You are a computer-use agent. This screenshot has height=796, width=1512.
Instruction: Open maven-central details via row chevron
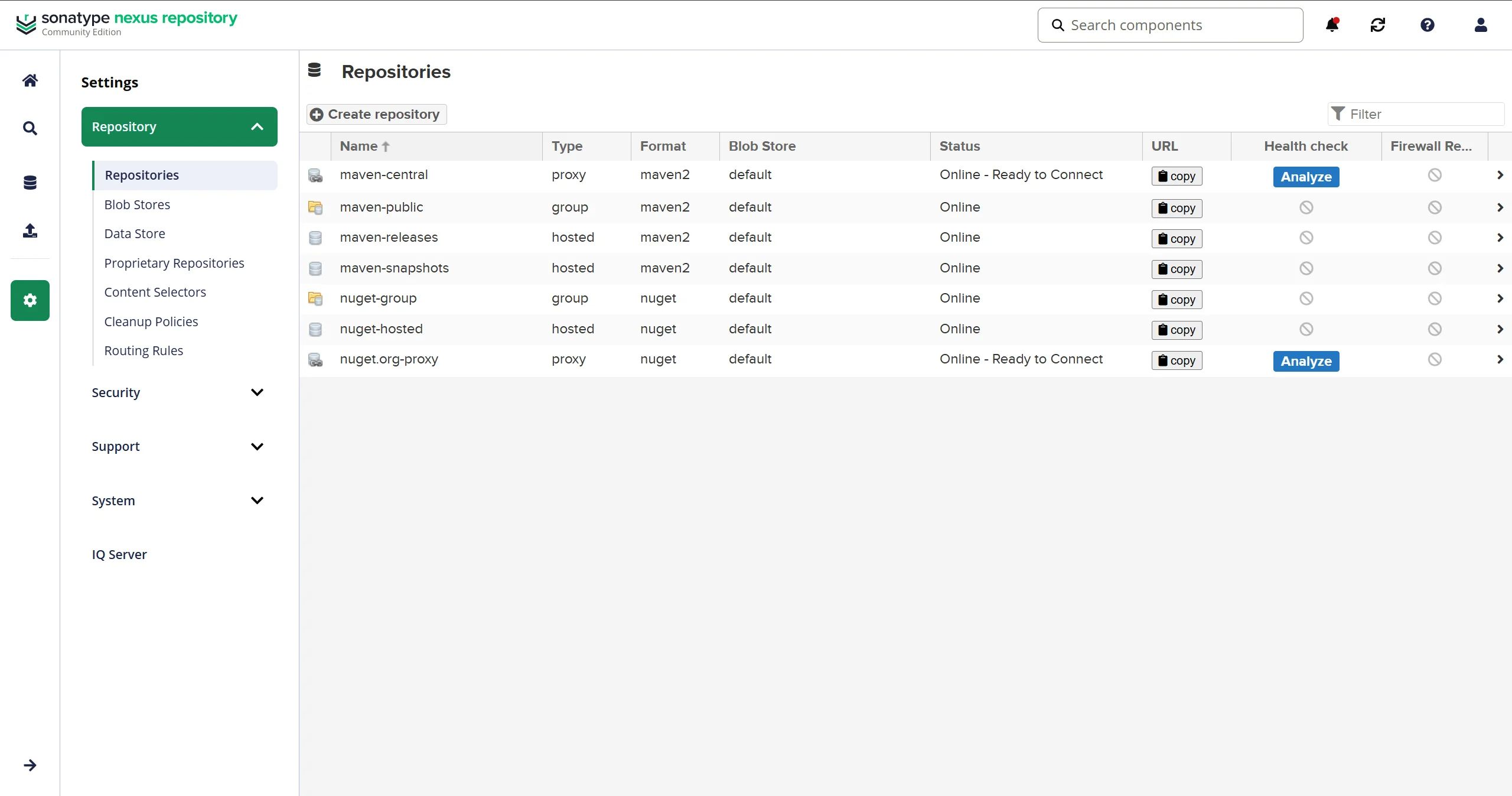[1500, 175]
